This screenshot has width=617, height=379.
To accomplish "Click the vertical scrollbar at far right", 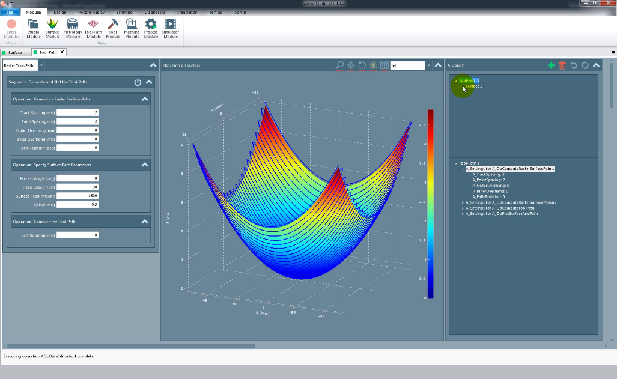I will pos(611,85).
